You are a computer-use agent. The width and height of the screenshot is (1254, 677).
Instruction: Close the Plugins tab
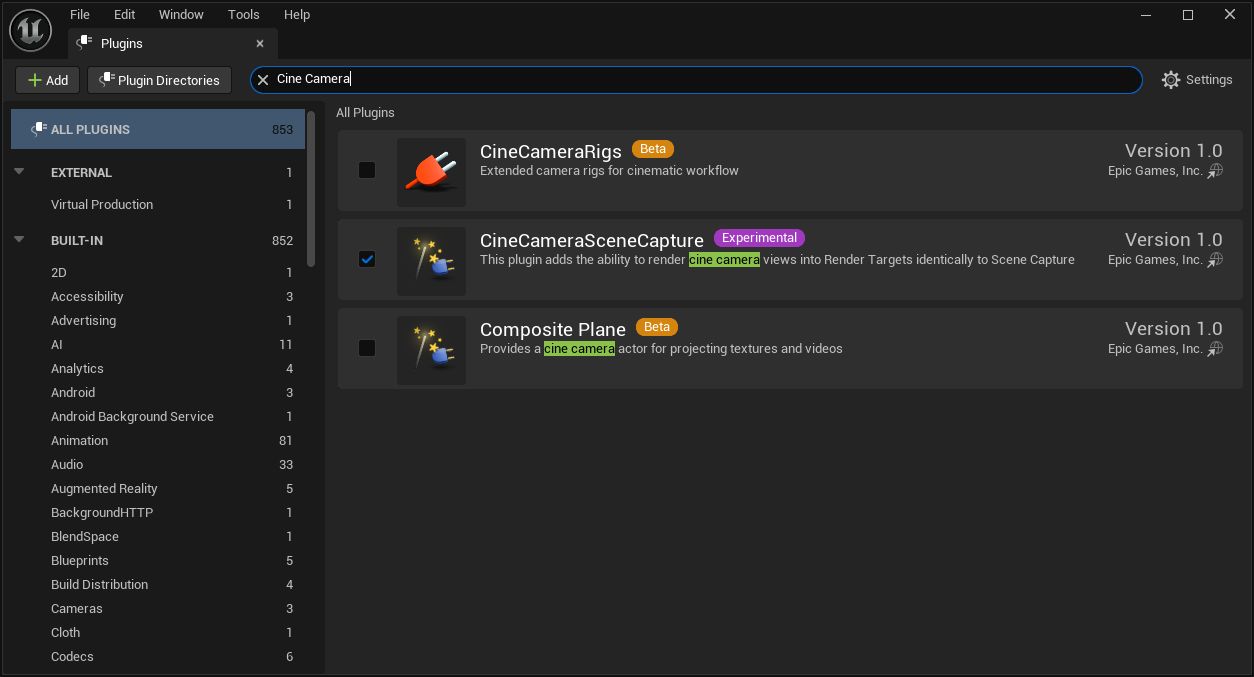pyautogui.click(x=260, y=43)
